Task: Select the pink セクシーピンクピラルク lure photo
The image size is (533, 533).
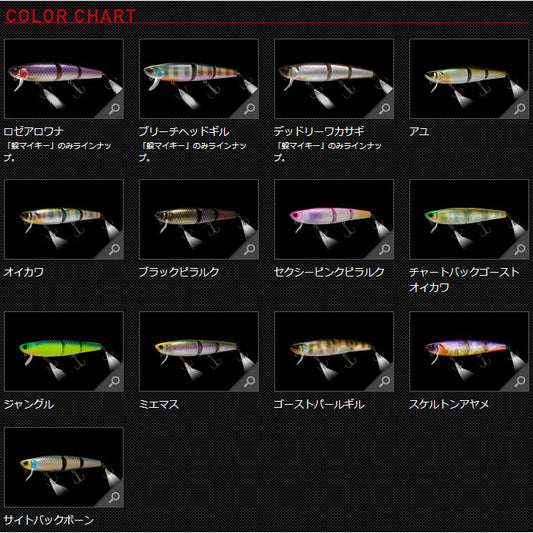Action: pyautogui.click(x=334, y=220)
